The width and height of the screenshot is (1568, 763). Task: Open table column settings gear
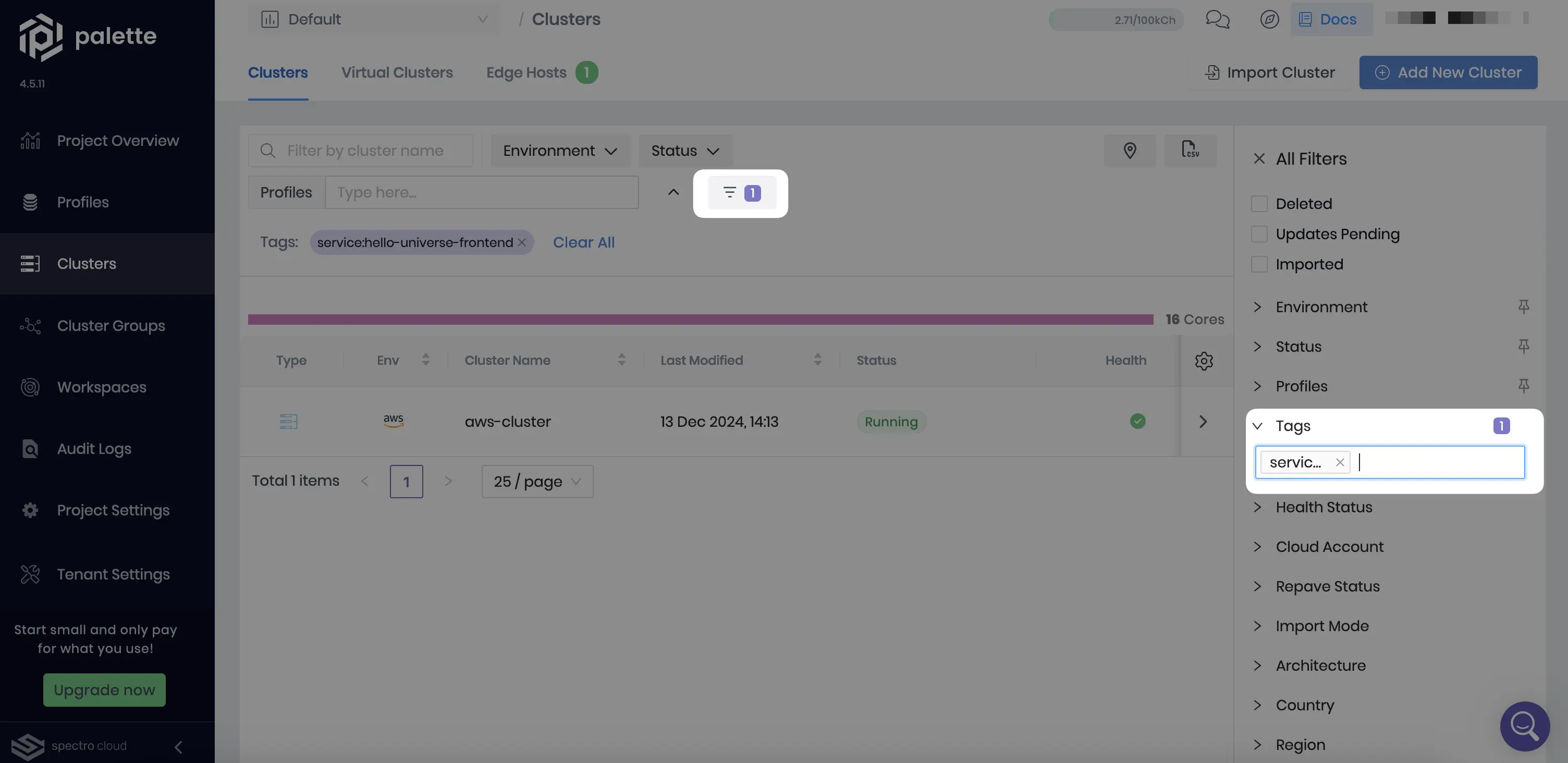1204,360
